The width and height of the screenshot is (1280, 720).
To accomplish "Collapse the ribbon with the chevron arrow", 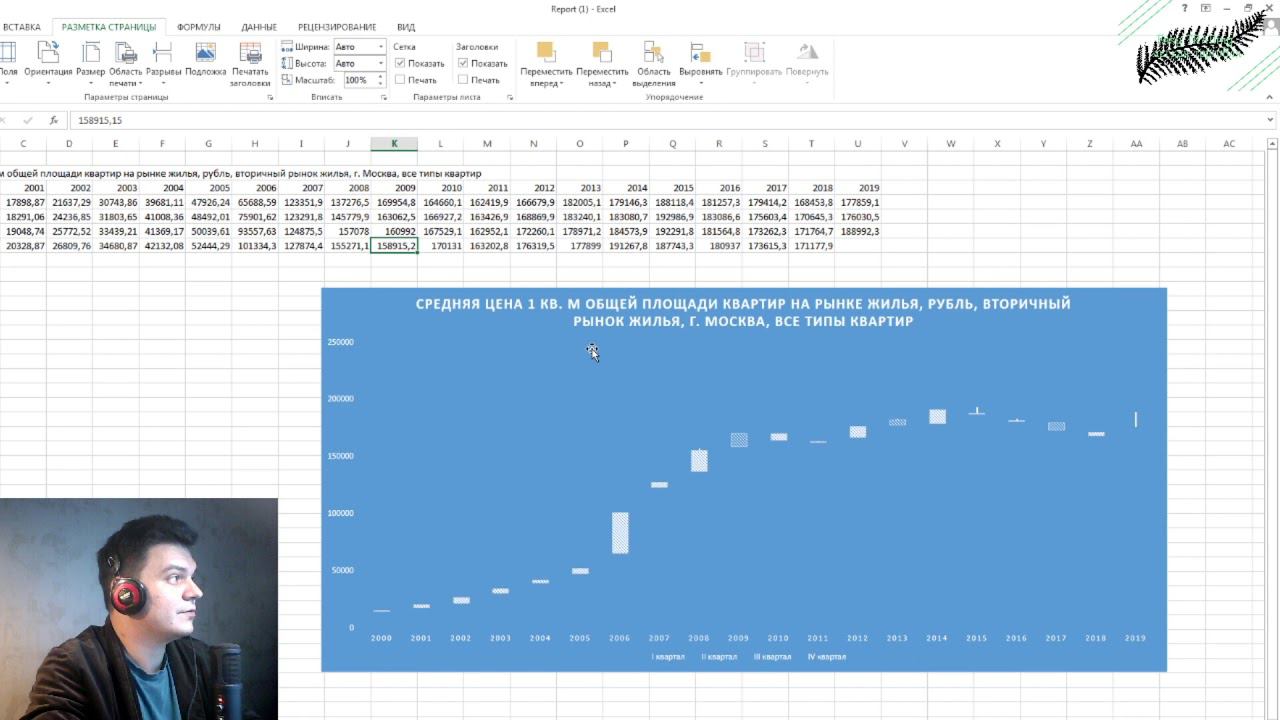I will pos(1270,98).
